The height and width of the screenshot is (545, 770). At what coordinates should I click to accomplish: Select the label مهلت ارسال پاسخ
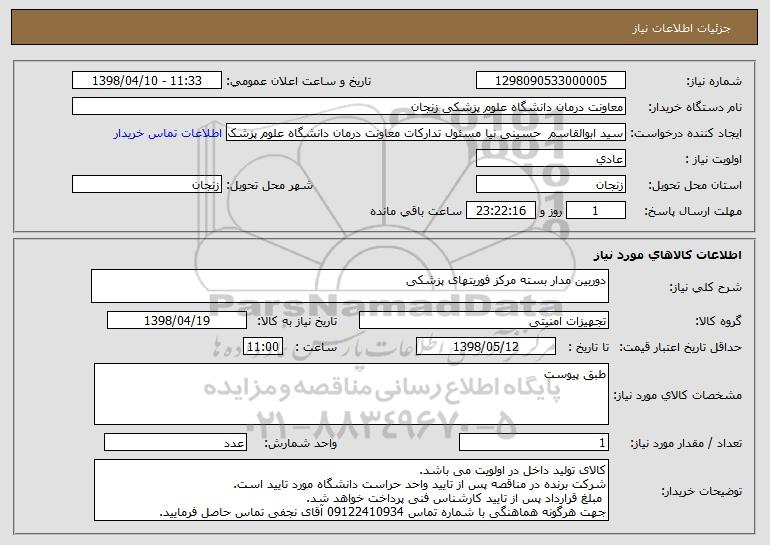(693, 211)
